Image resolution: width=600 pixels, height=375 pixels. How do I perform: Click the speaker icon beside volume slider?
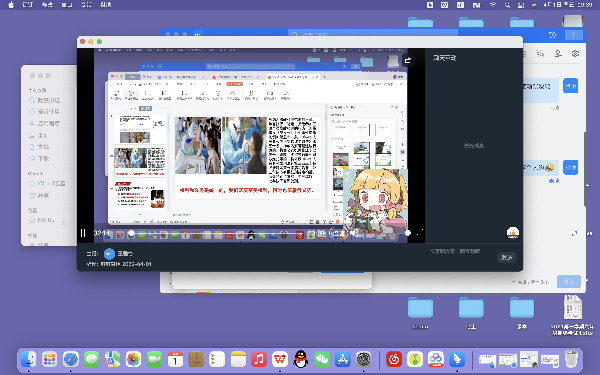tap(354, 233)
